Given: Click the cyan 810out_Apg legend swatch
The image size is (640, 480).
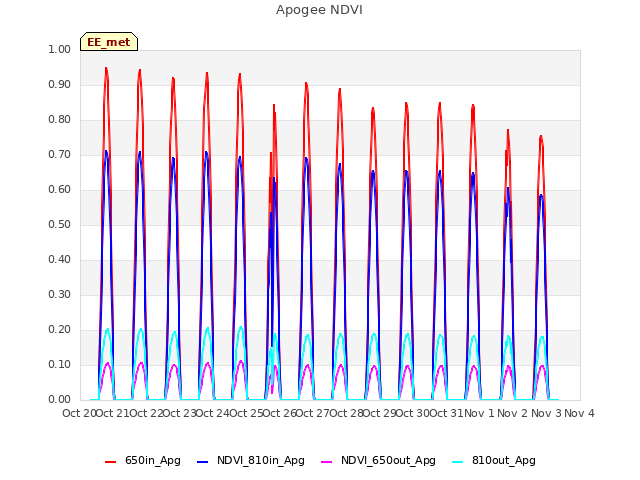Looking at the screenshot, I should tap(458, 462).
